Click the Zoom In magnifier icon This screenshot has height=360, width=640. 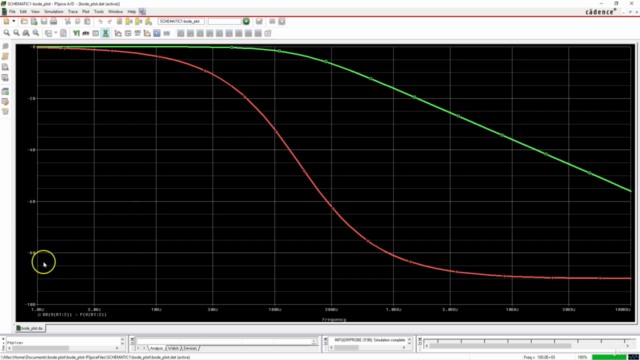pos(7,33)
